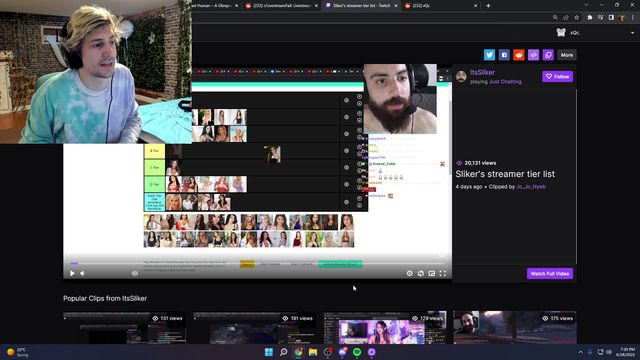Open the sunny weather widget in the taskbar

[x=18, y=352]
